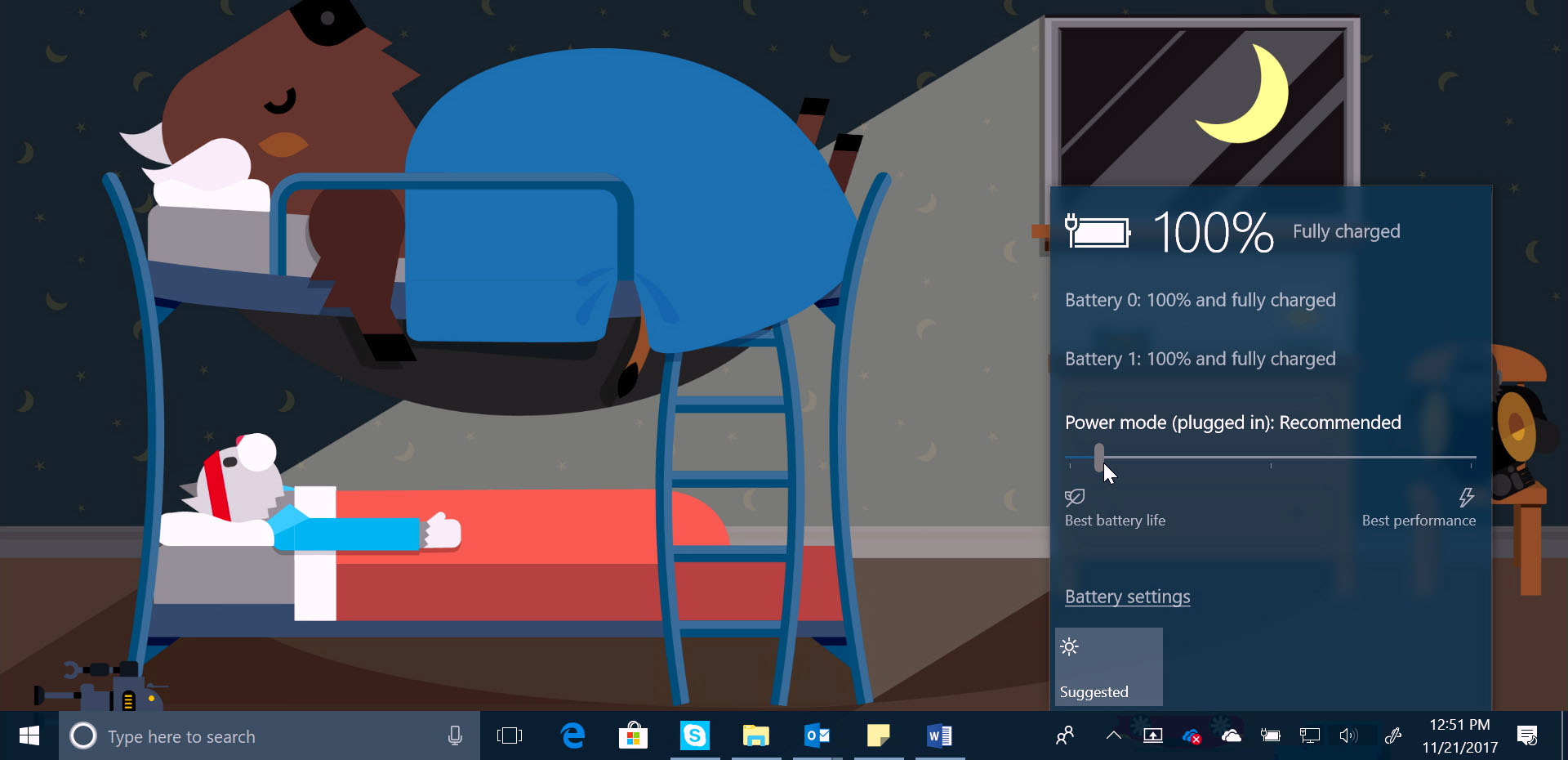Open Sticky Notes from the taskbar
Viewport: 1568px width, 760px height.
coord(879,736)
